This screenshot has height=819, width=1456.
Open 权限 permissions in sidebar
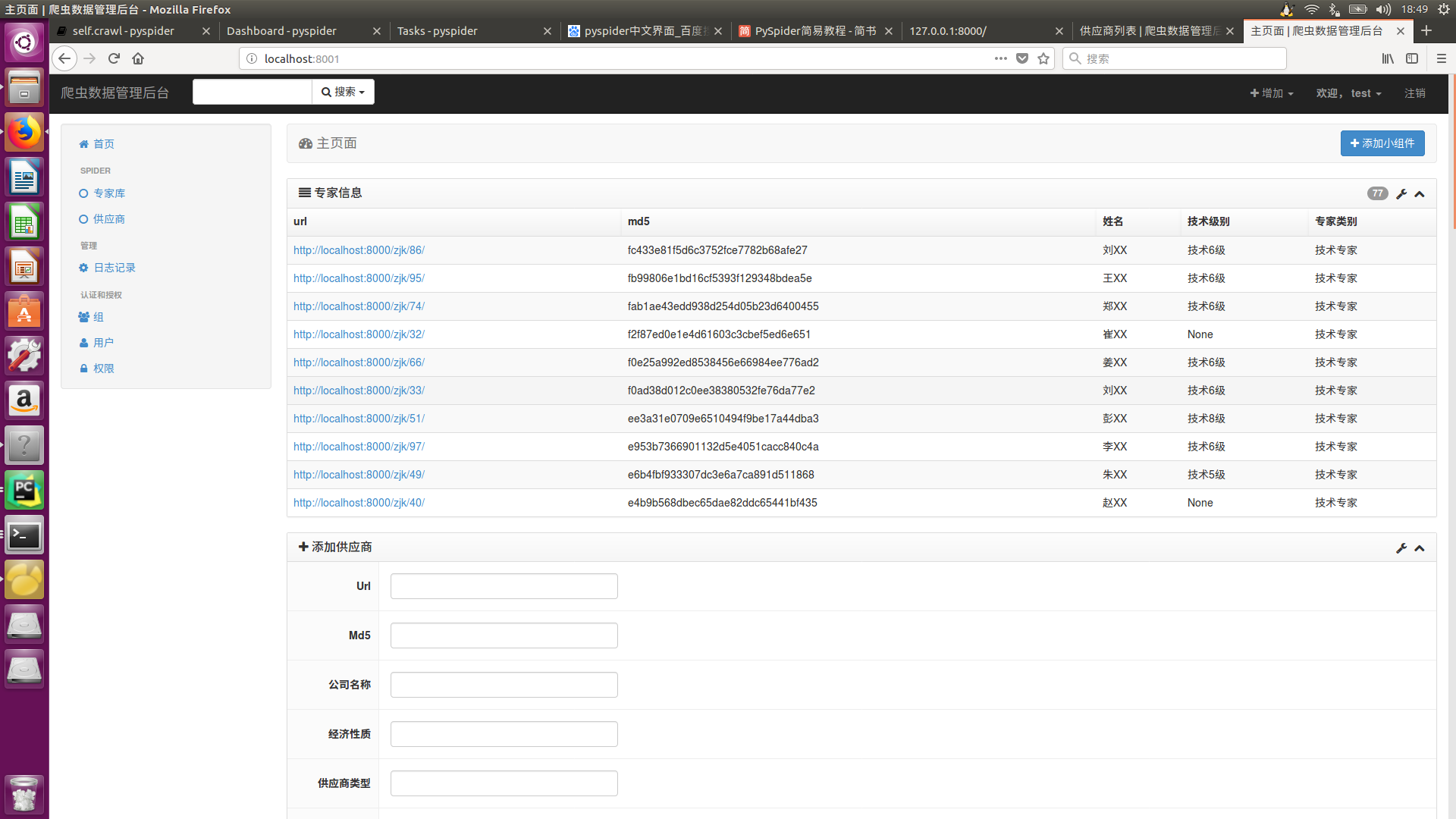(103, 369)
